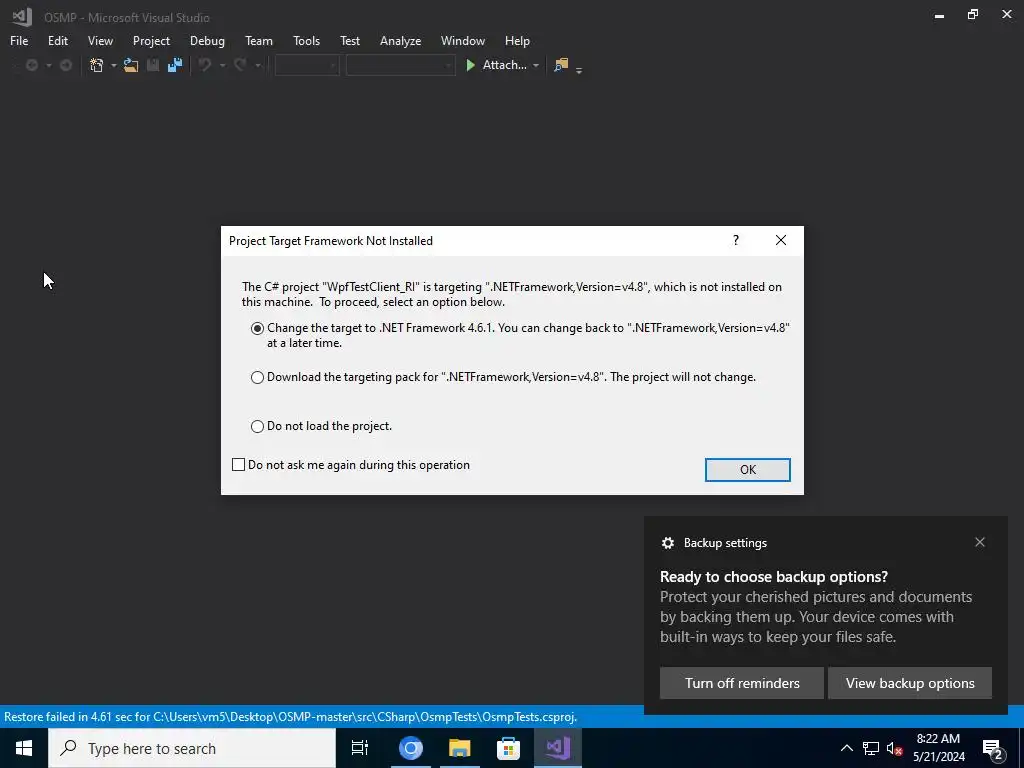Click the Redo toolbar icon

(240, 65)
